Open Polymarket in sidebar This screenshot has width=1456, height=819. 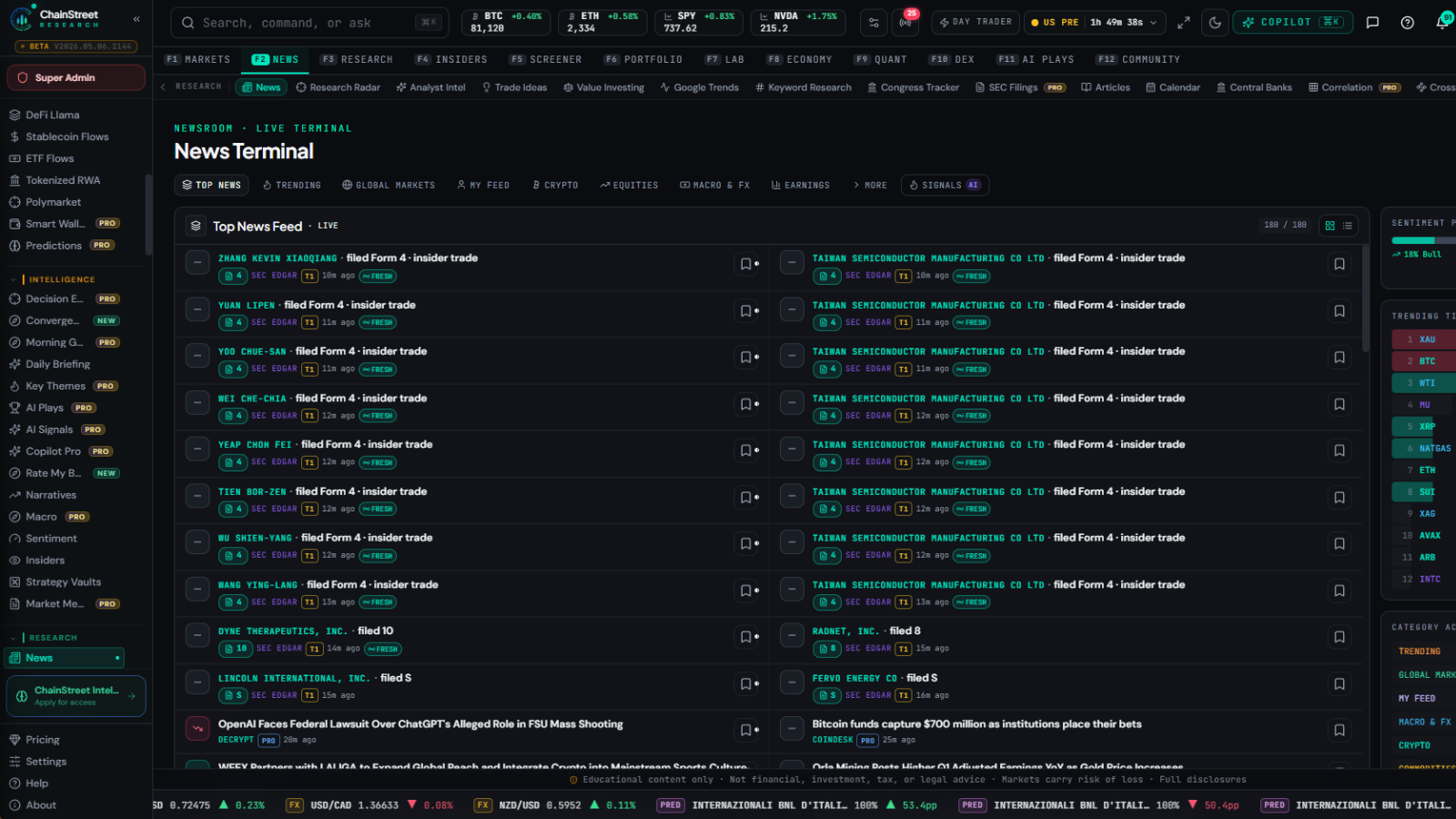point(53,203)
